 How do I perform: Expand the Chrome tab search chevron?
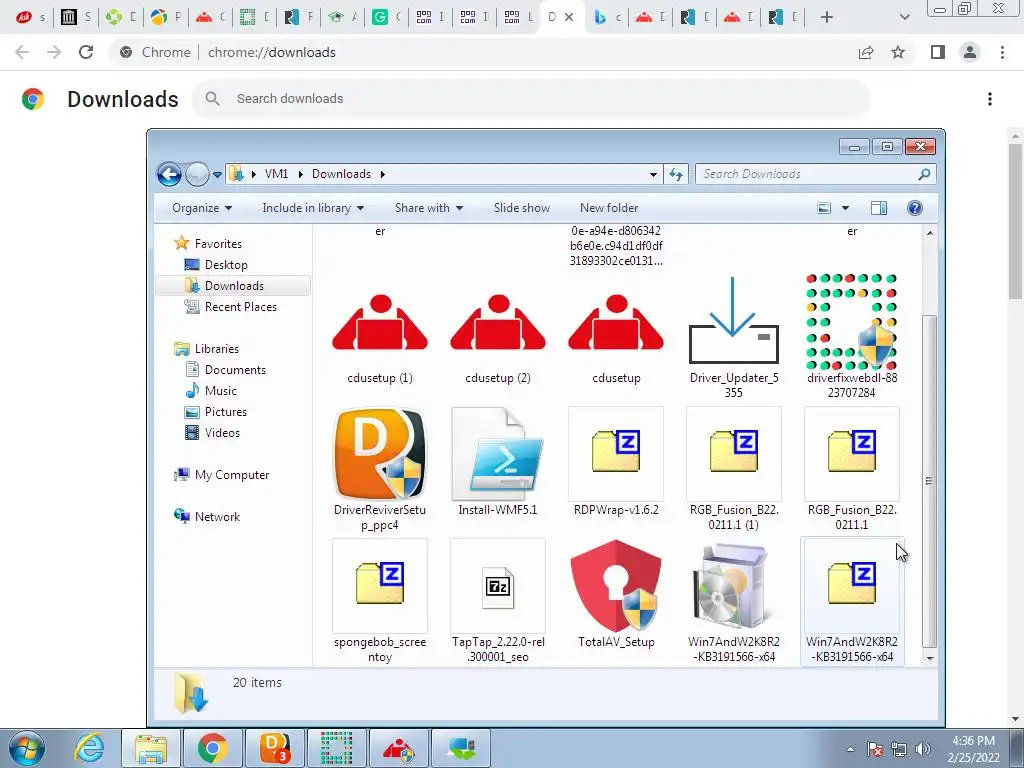904,17
